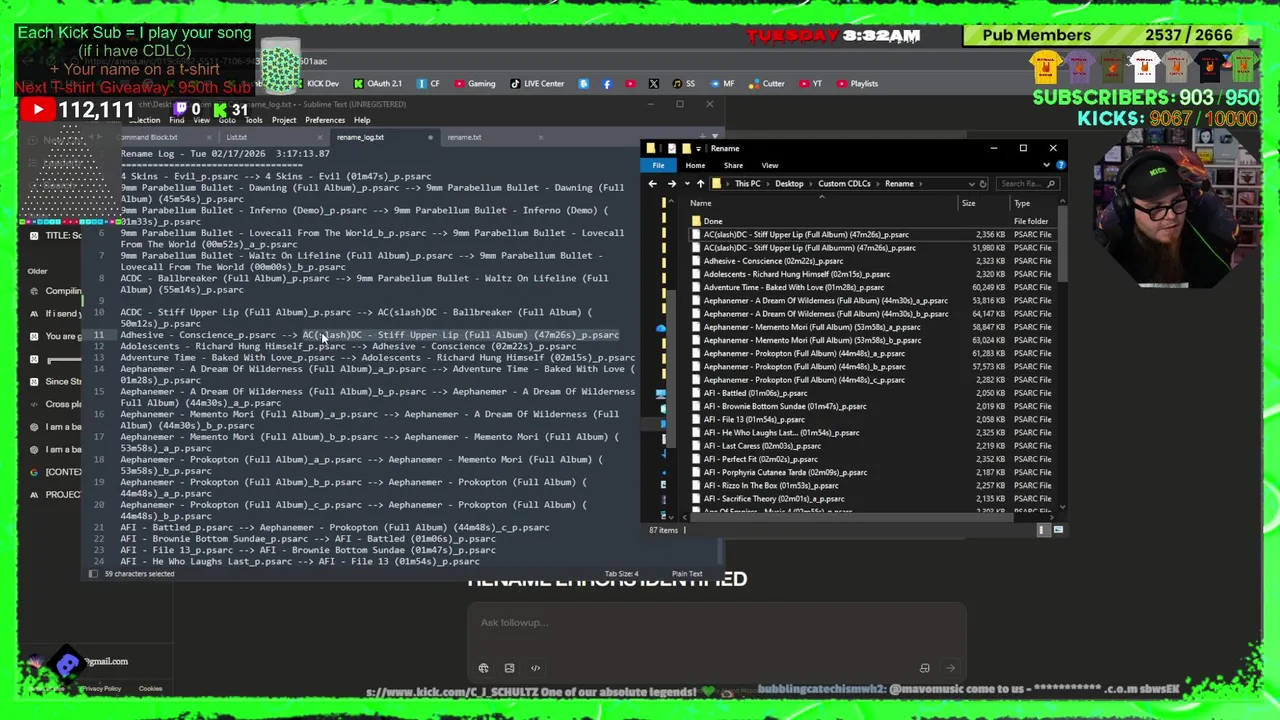The image size is (1280, 720).
Task: Open the Share ribbon tab
Action: [733, 166]
